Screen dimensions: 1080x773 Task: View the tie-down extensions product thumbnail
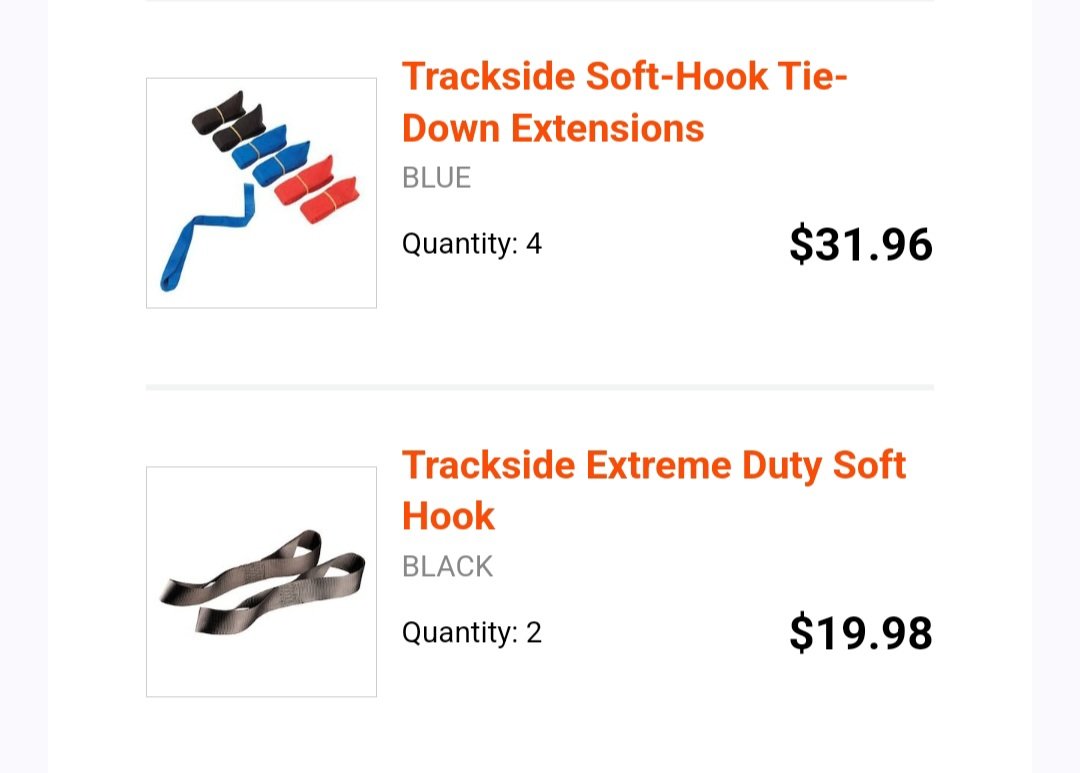[x=262, y=193]
